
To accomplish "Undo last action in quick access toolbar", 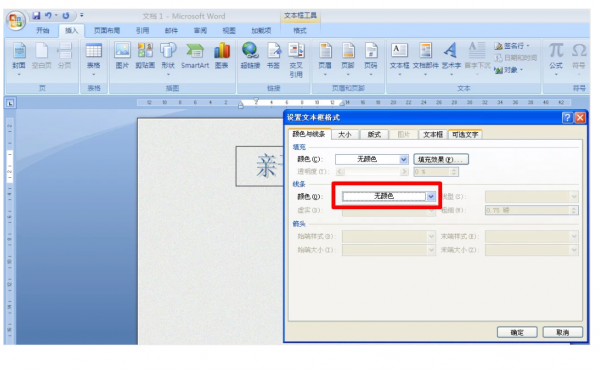I will click(x=48, y=16).
